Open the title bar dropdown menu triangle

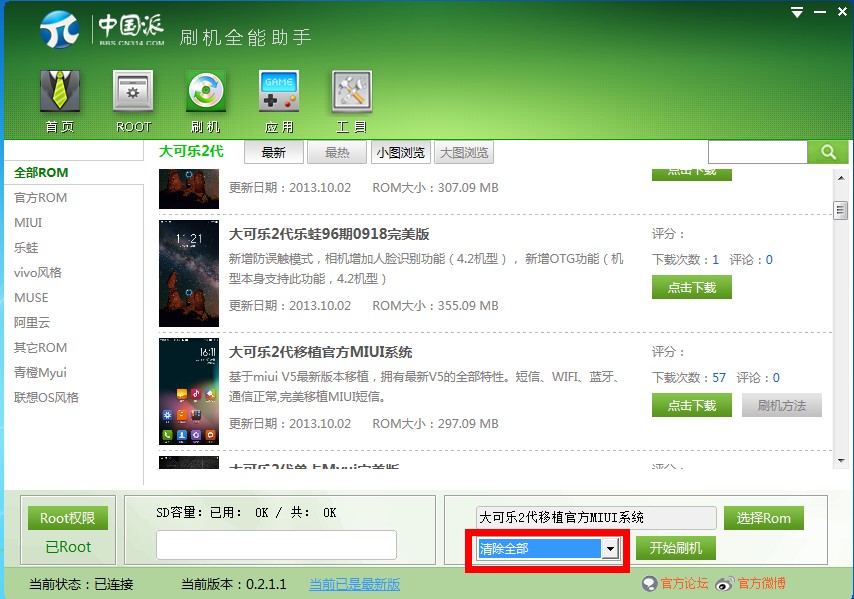pyautogui.click(x=797, y=12)
